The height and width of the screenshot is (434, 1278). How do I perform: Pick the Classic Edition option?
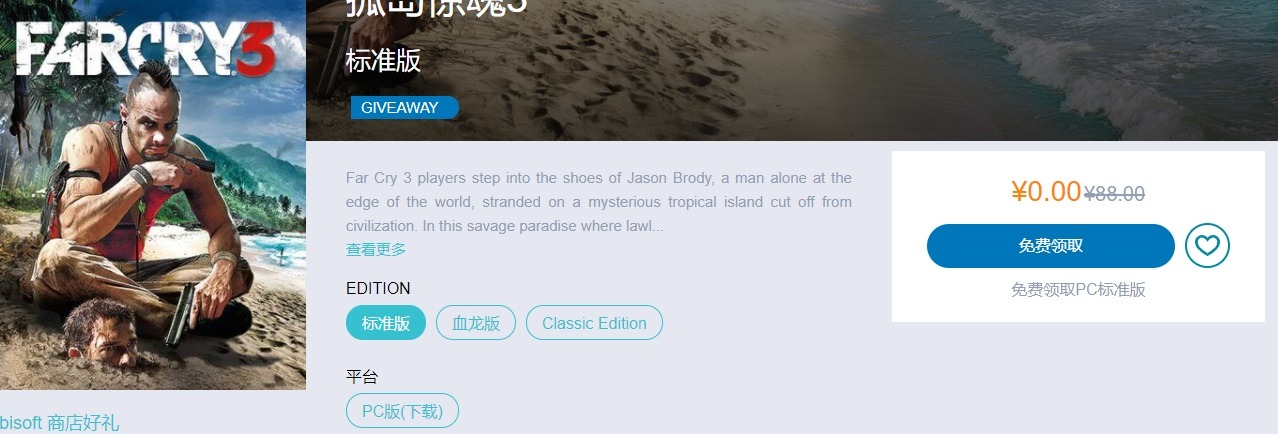[x=594, y=323]
